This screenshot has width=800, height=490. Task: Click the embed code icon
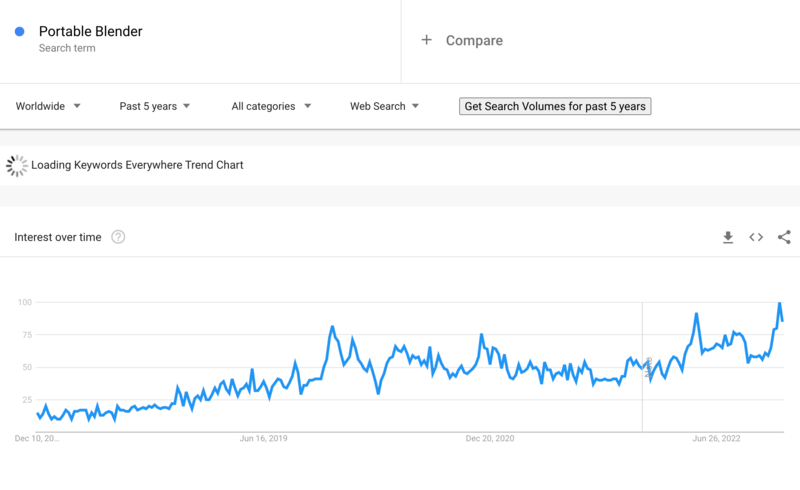click(756, 237)
